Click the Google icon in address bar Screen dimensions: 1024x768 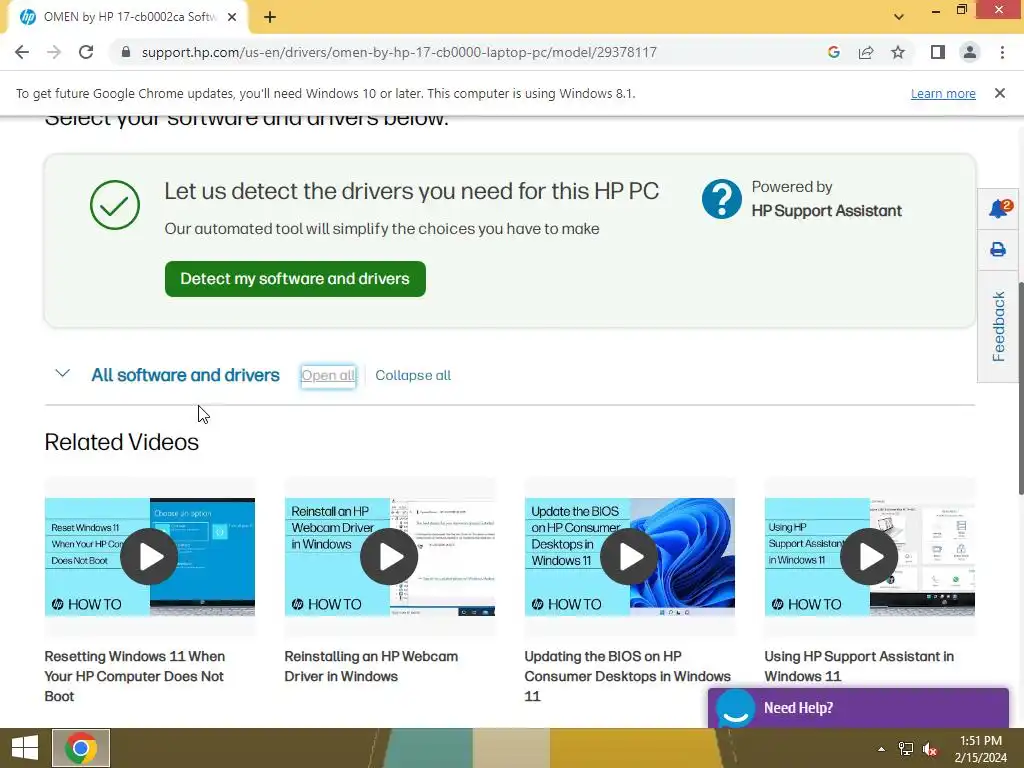click(x=833, y=52)
